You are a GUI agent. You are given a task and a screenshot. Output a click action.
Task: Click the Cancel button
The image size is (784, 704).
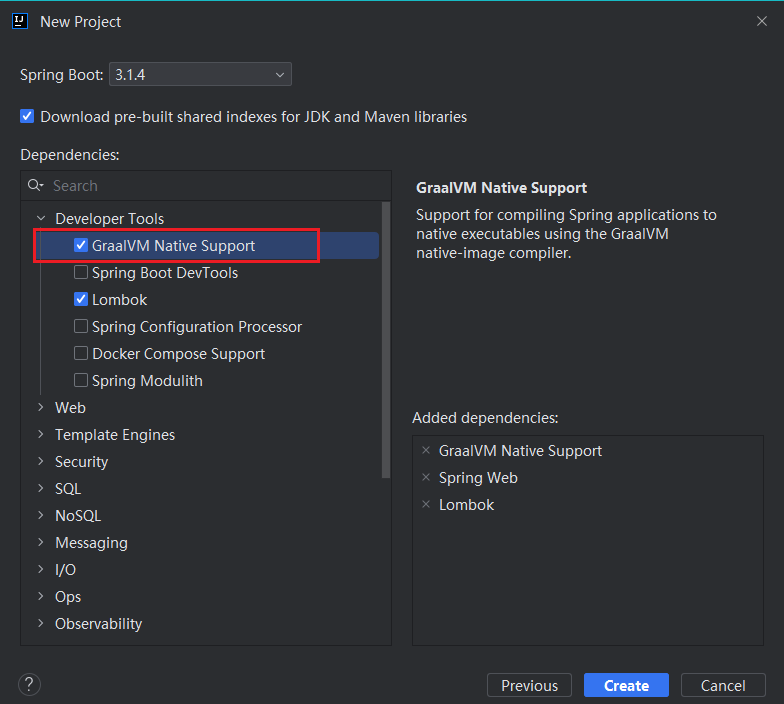coord(723,685)
